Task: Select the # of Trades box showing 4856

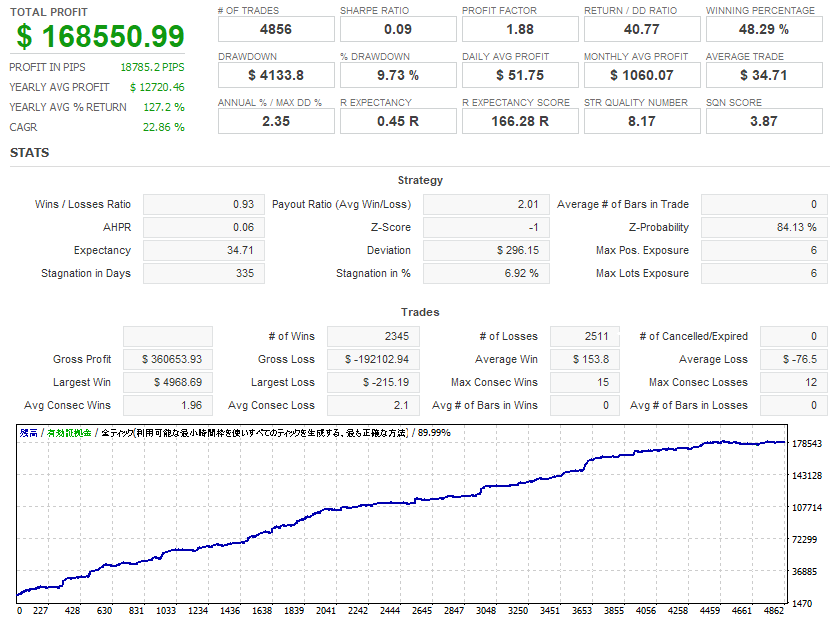Action: [x=276, y=29]
